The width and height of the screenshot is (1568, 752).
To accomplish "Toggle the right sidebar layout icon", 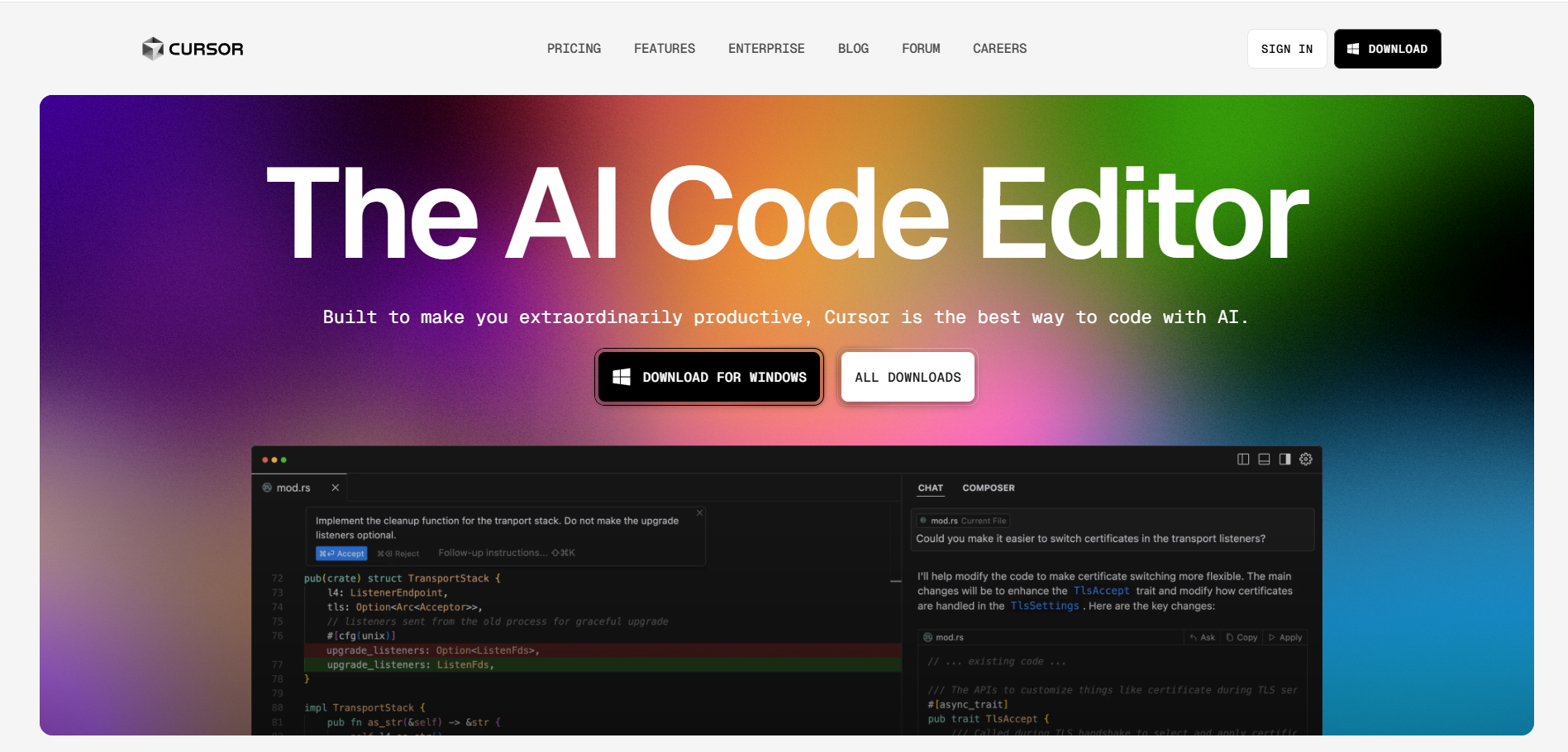I will pos(1284,459).
